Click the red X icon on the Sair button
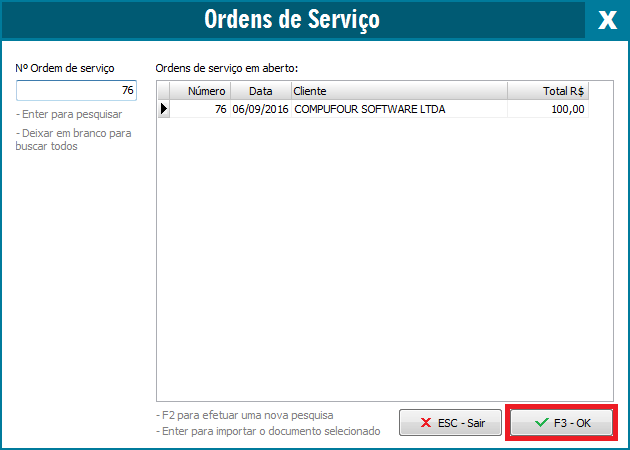630x450 pixels. click(426, 423)
